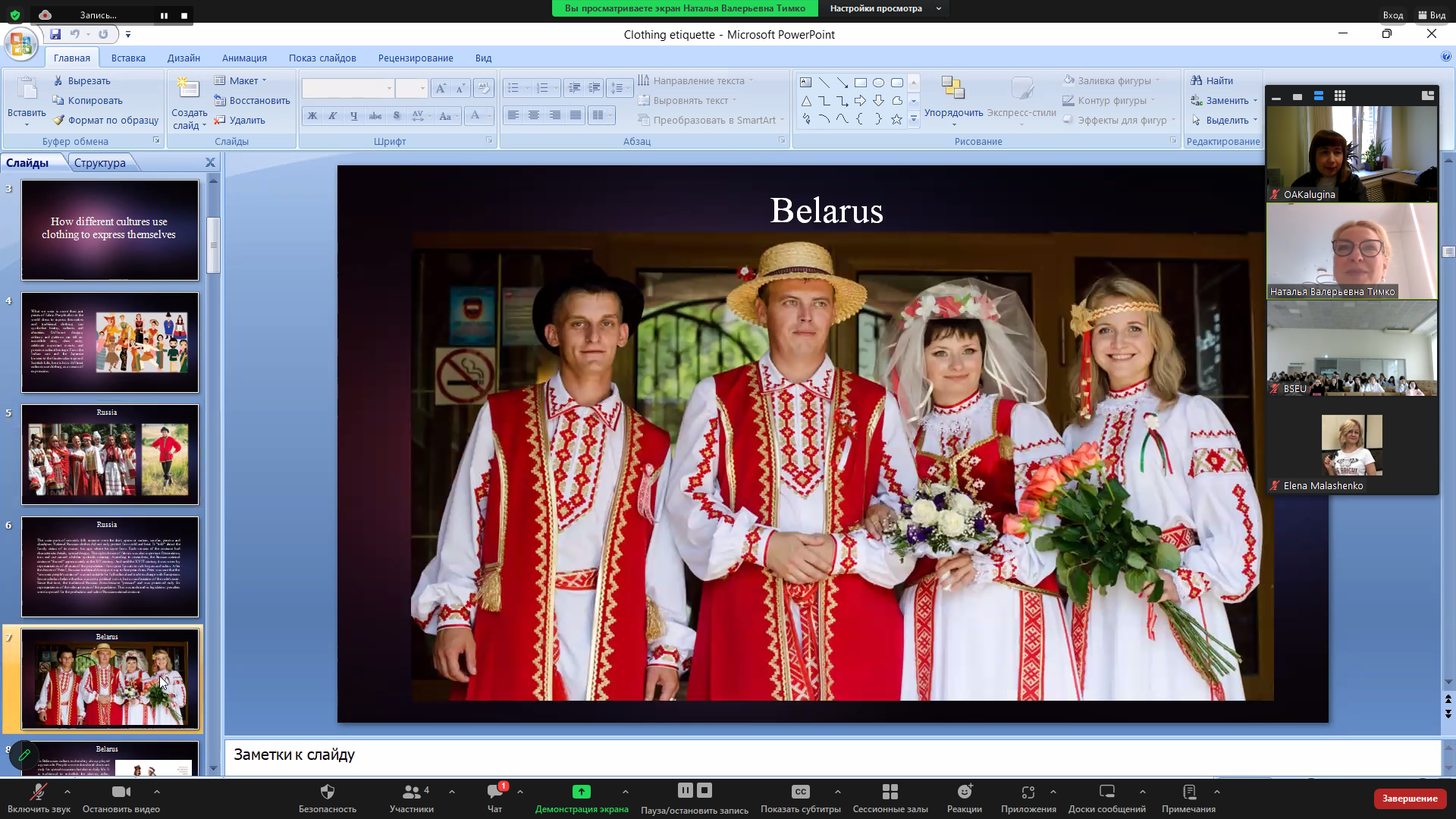Open the Chat icon
Image resolution: width=1456 pixels, height=819 pixels.
(x=494, y=792)
